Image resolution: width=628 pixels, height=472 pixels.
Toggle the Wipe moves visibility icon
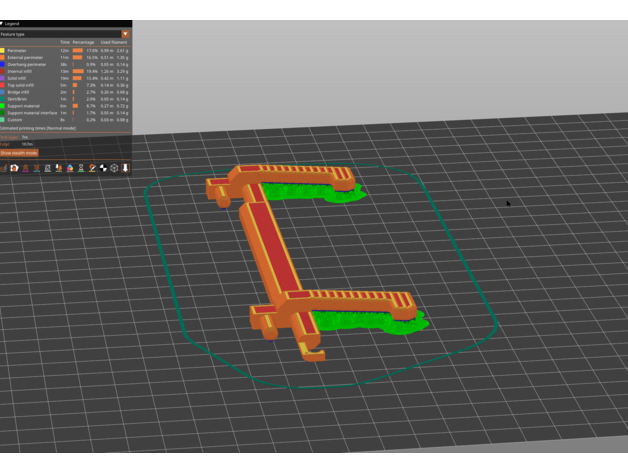point(15,168)
